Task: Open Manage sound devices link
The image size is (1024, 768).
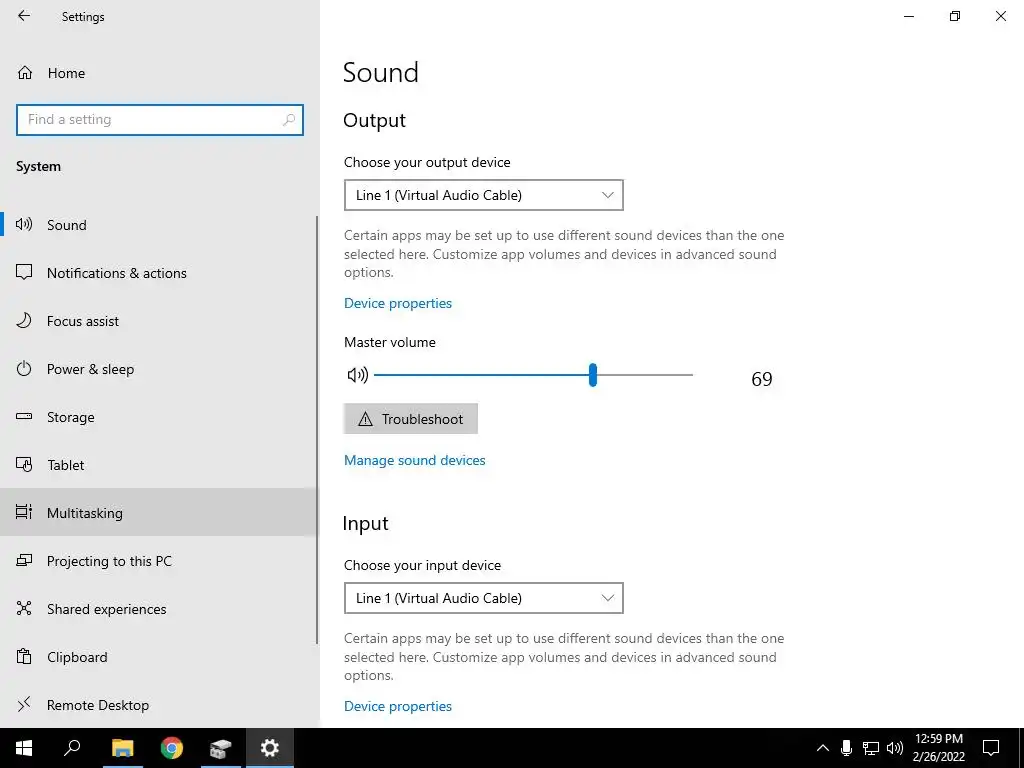Action: click(415, 460)
